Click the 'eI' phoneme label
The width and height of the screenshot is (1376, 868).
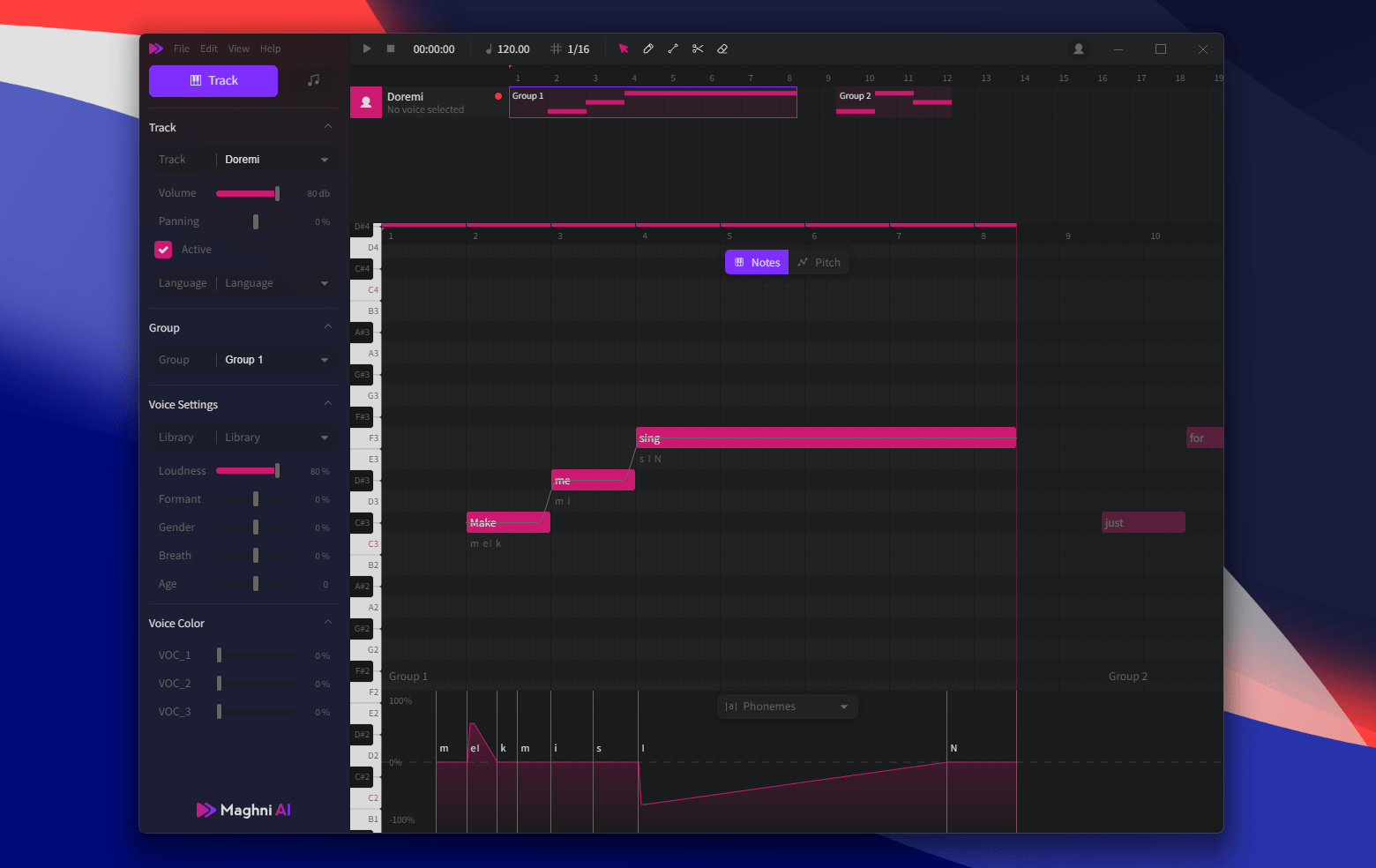[x=475, y=748]
